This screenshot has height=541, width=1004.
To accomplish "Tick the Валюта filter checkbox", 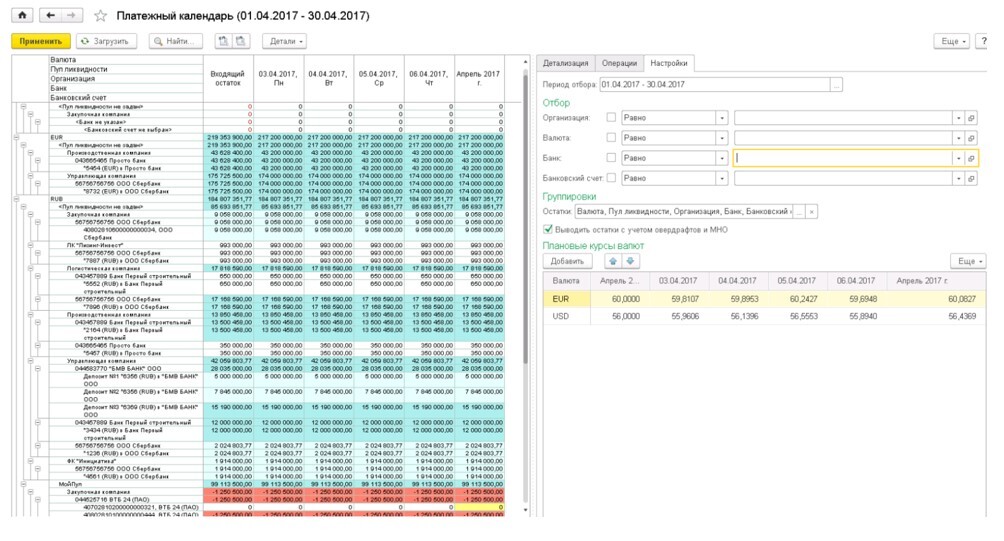I will pyautogui.click(x=610, y=138).
